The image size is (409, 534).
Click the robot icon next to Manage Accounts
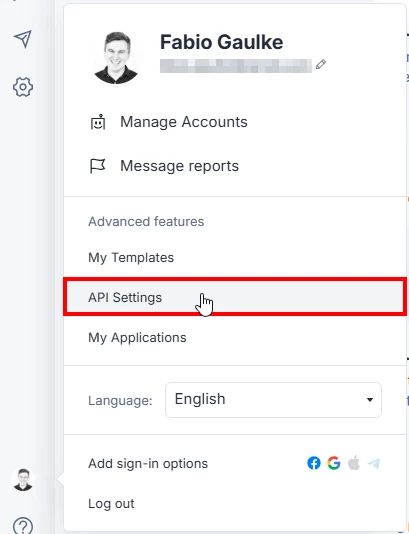(98, 122)
